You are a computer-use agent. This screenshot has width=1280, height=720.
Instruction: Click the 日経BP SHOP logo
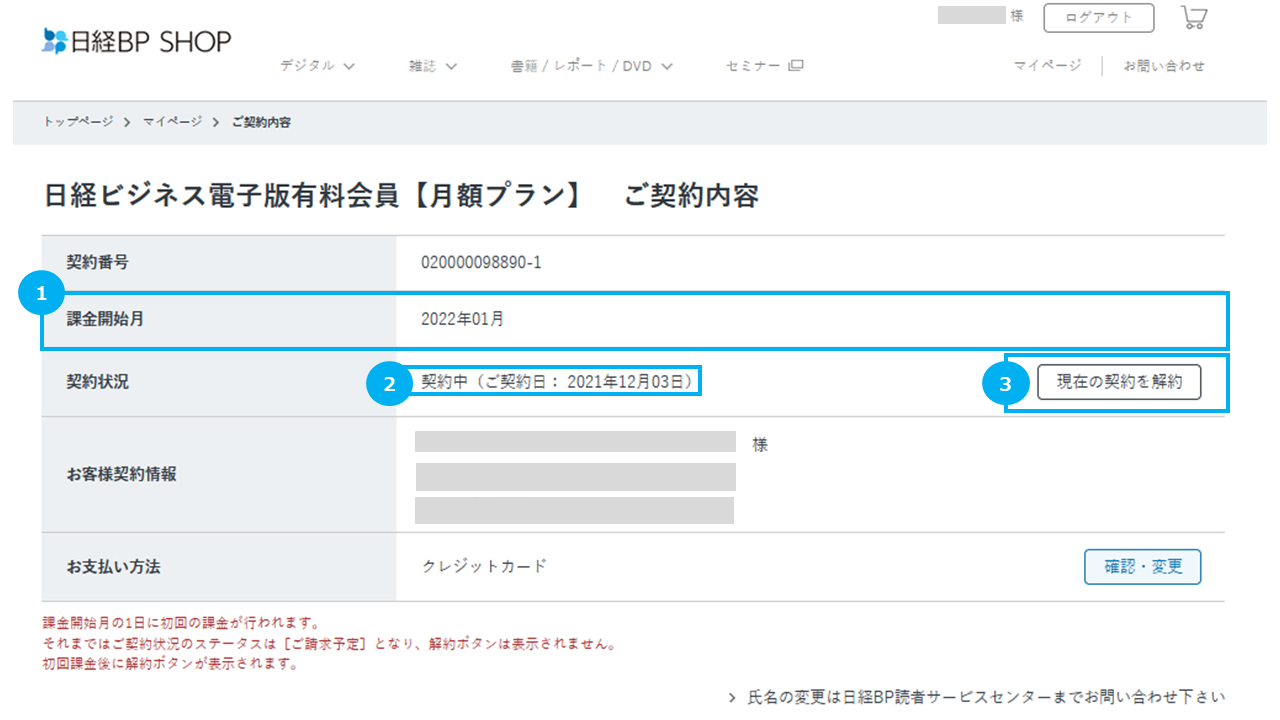pos(136,41)
